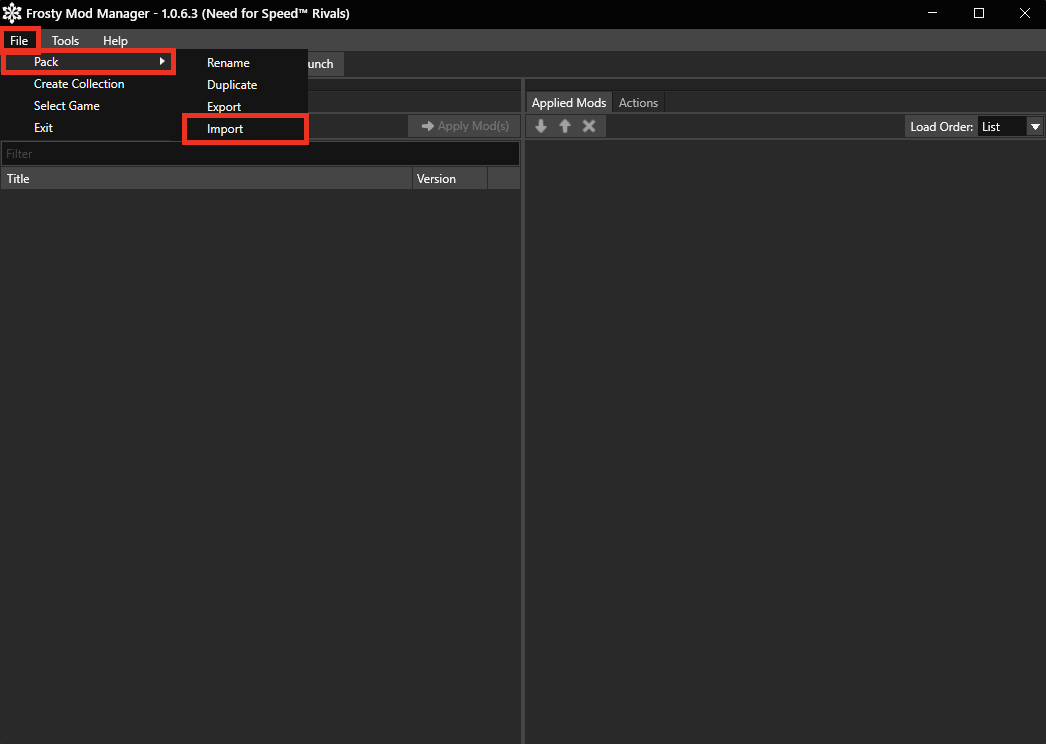1046x744 pixels.
Task: Select Import in Pack submenu
Action: coord(245,129)
